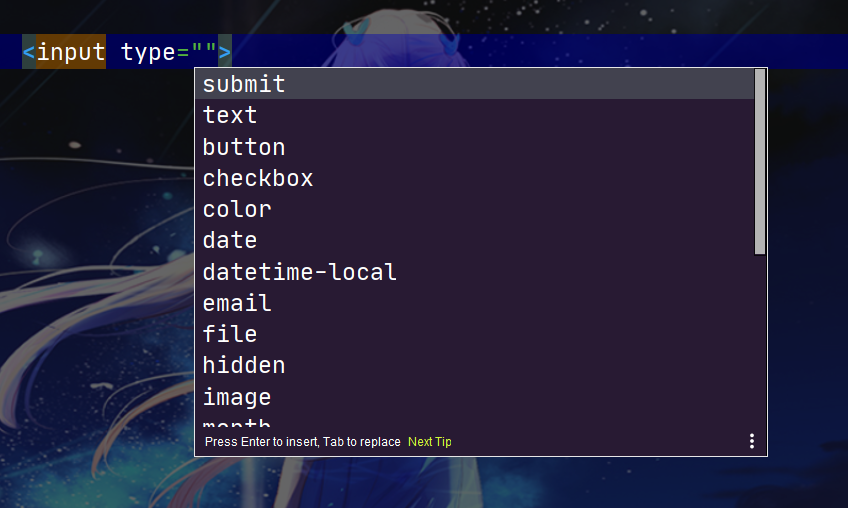Pick 'hidden' from the suggestion list

click(474, 365)
